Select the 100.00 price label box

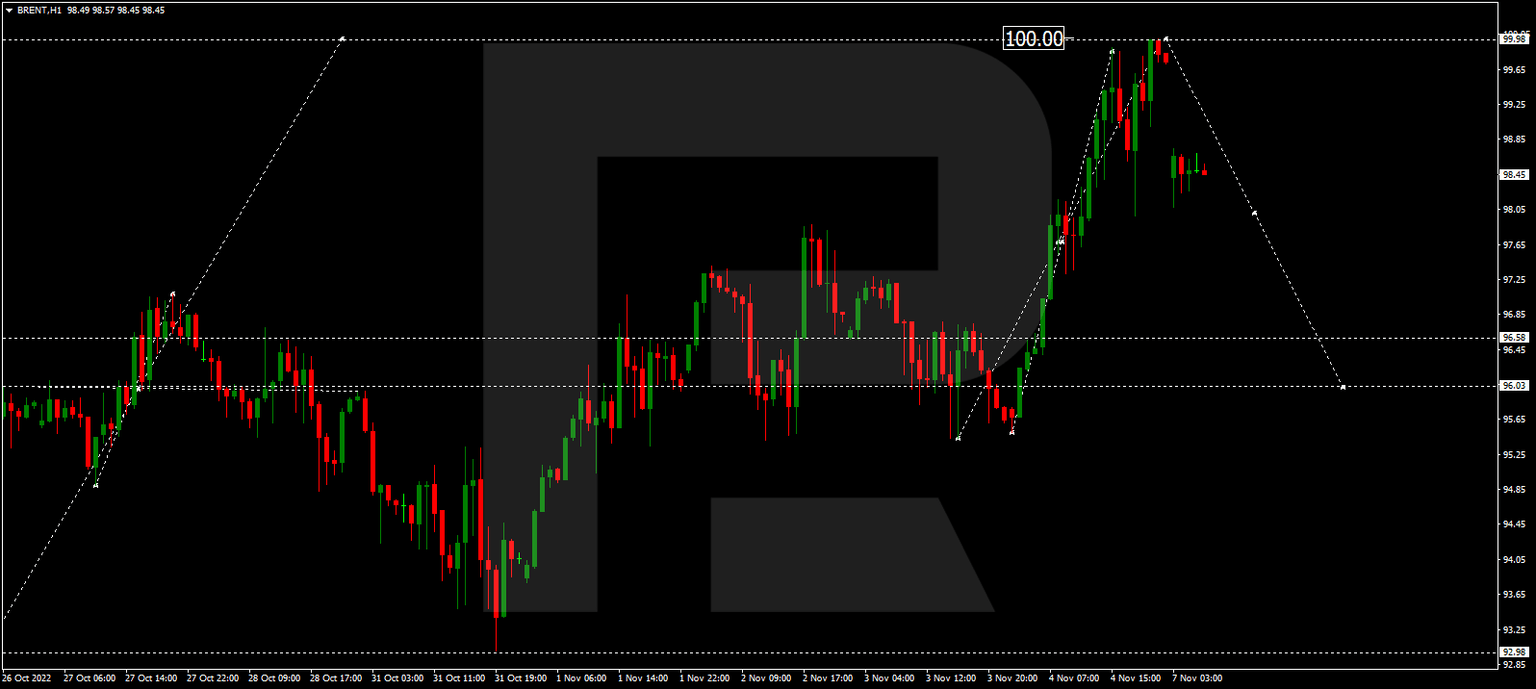pos(1034,39)
